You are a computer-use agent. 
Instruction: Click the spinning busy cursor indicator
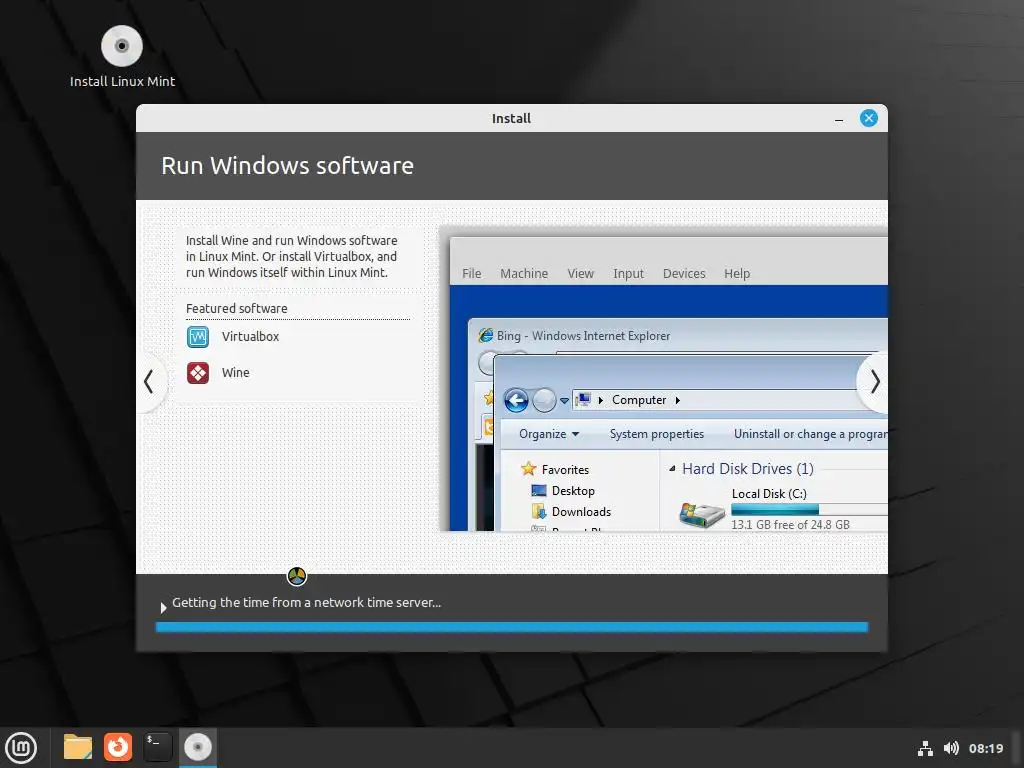297,576
